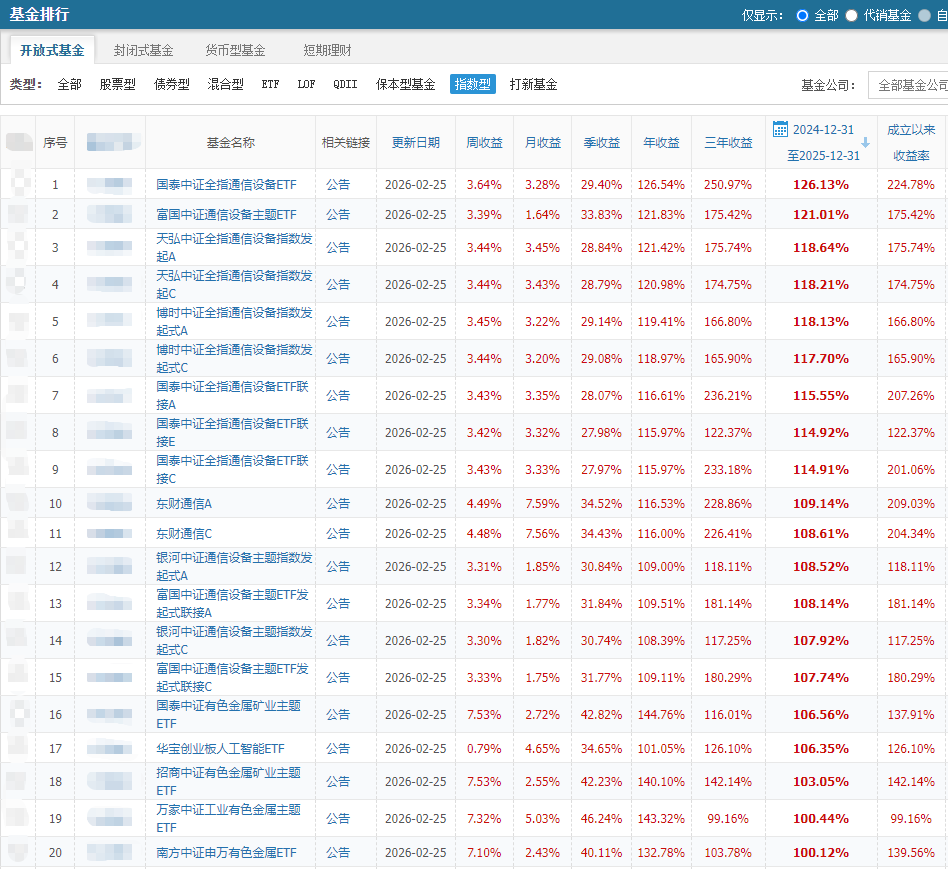Open the 东财通信A fund details link
The height and width of the screenshot is (869, 948).
tap(184, 503)
